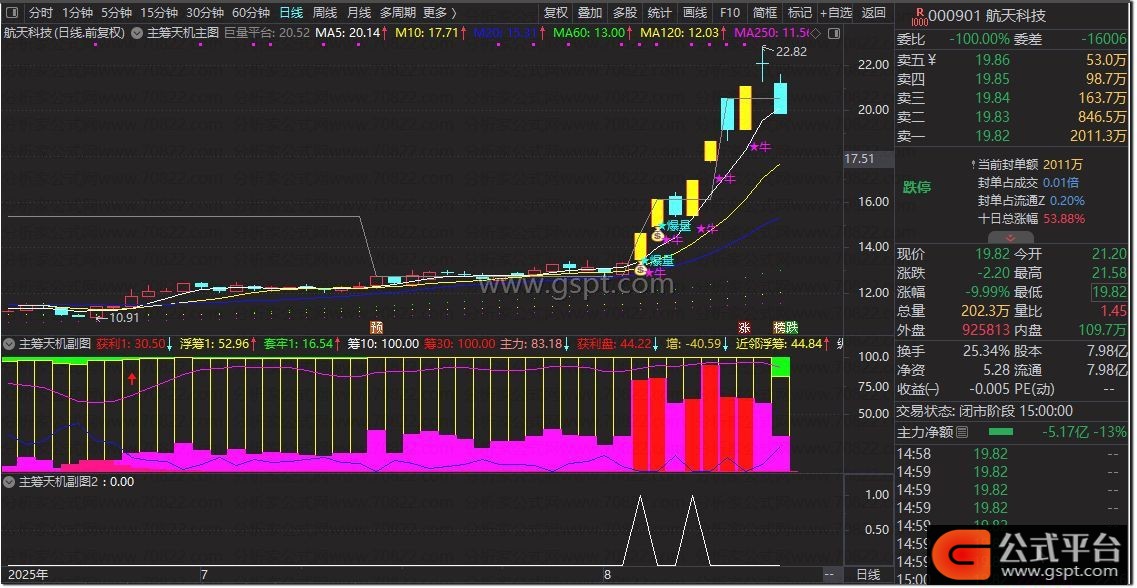Click the 标记 mark button

(800, 13)
